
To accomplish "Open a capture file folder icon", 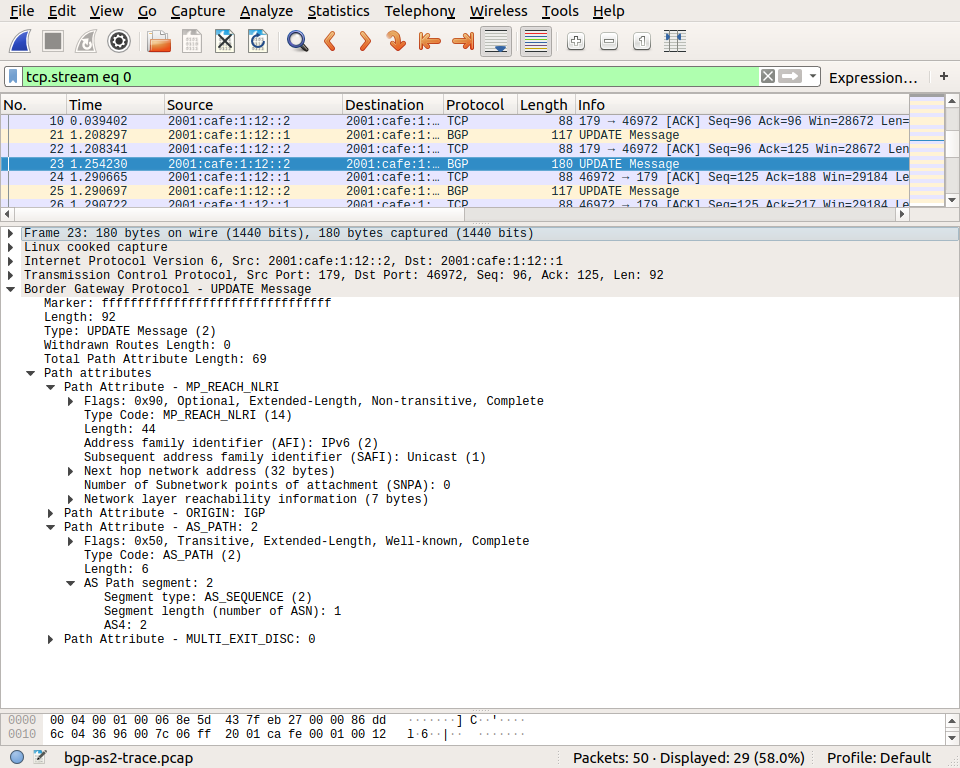I will 159,42.
